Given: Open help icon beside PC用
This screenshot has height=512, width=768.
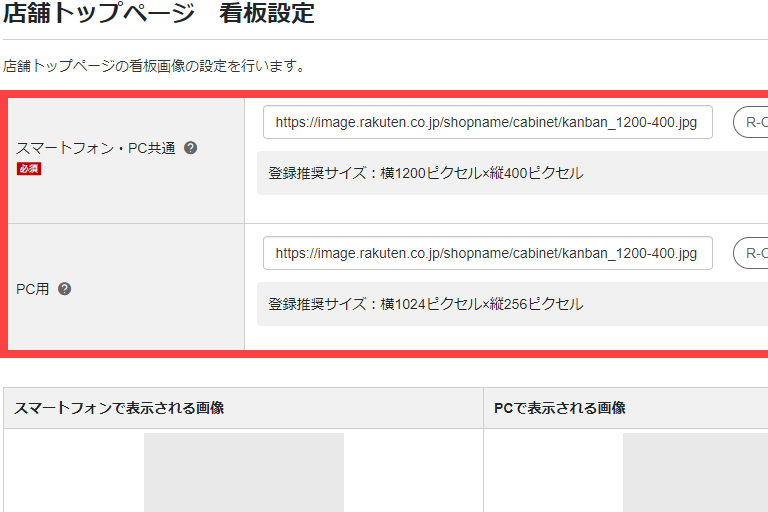Looking at the screenshot, I should pyautogui.click(x=65, y=289).
